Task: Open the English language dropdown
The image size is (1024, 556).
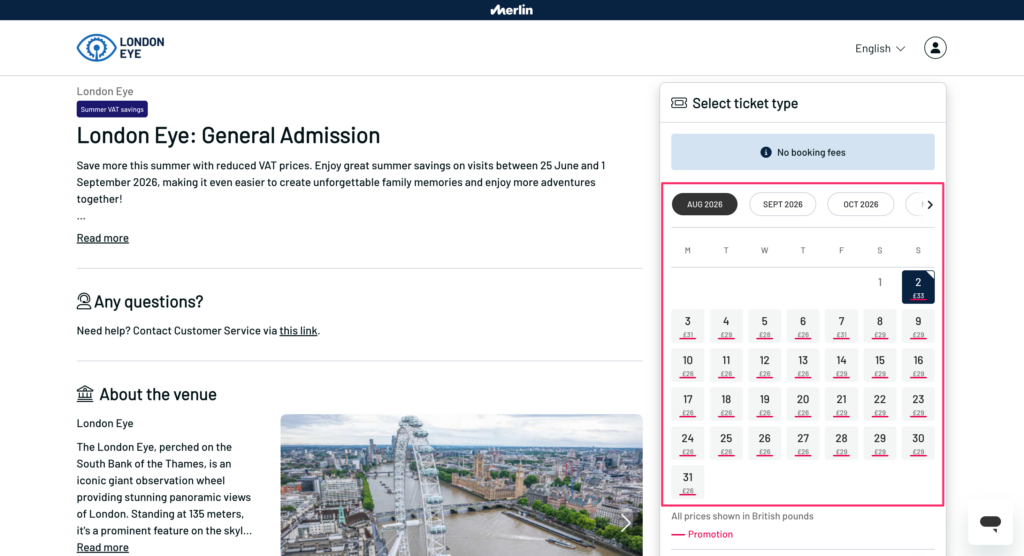Action: pyautogui.click(x=880, y=48)
